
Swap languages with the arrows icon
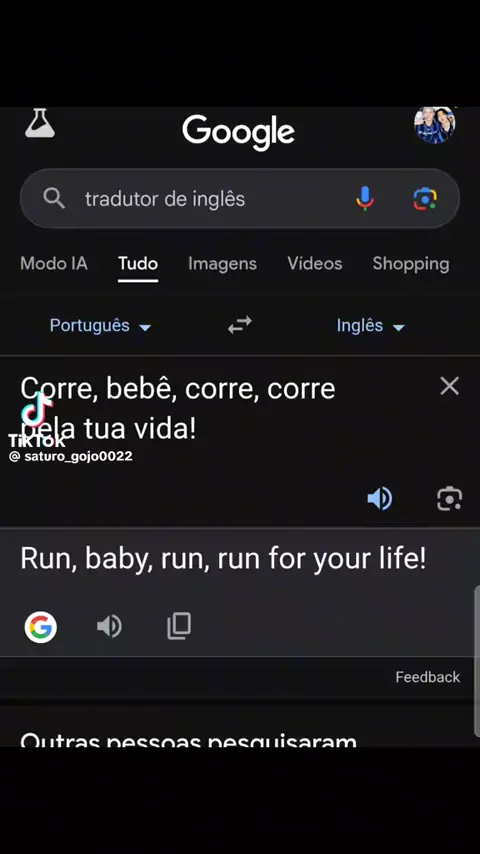tap(240, 325)
